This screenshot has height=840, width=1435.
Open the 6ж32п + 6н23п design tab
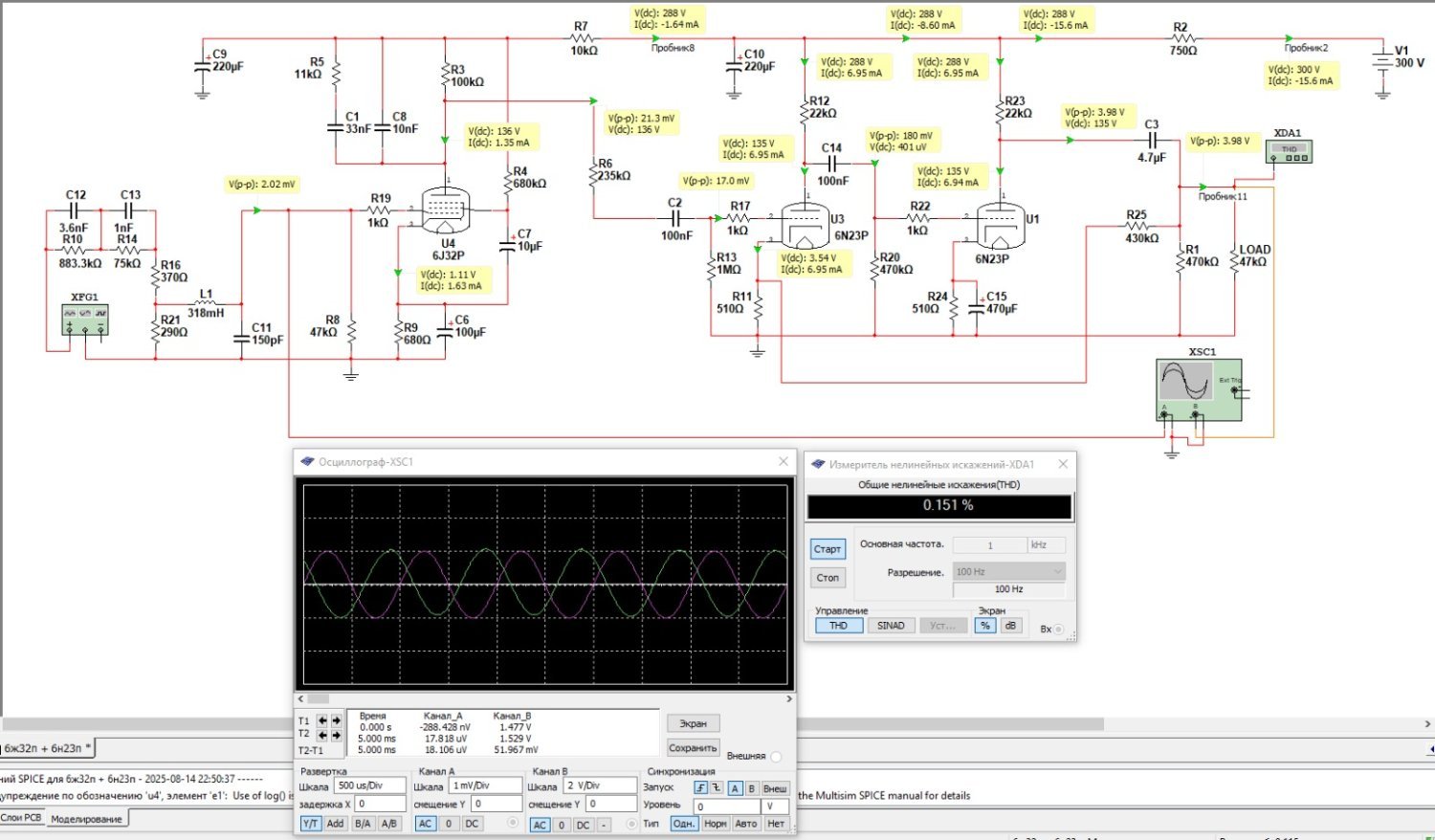47,748
